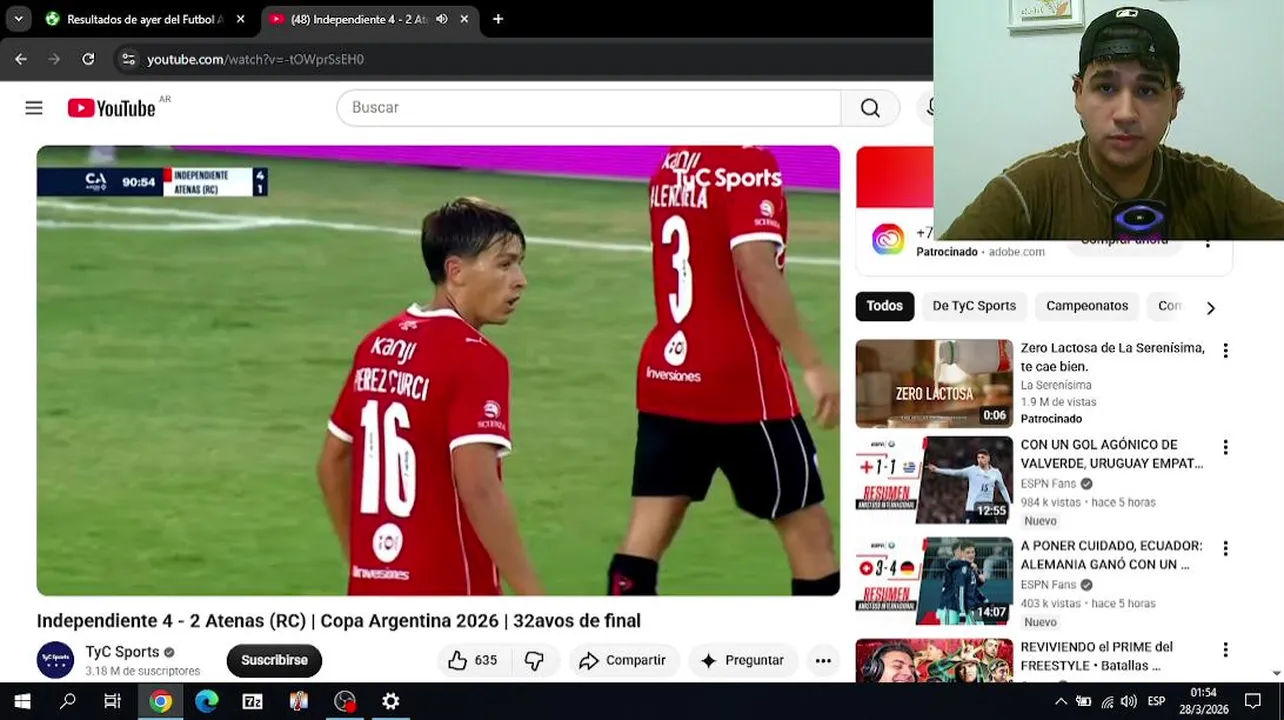The width and height of the screenshot is (1284, 720).
Task: Select the Todos filter chip
Action: (884, 306)
